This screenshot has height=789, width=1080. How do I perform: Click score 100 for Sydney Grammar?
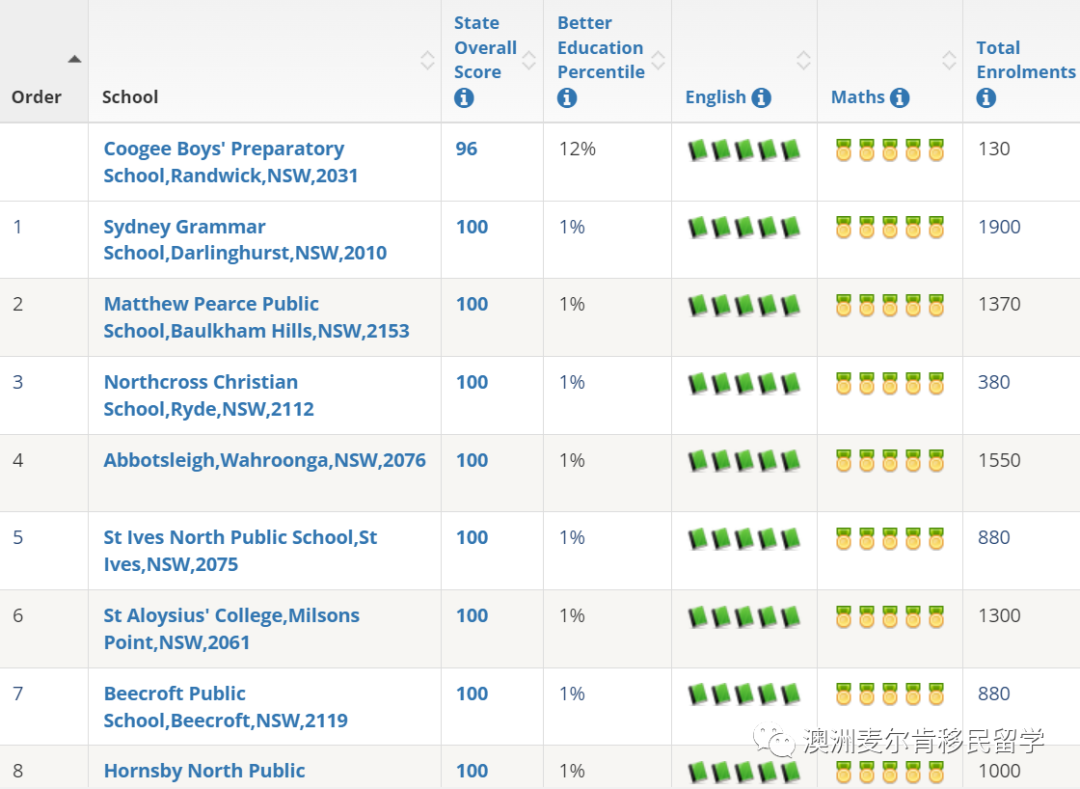click(472, 227)
